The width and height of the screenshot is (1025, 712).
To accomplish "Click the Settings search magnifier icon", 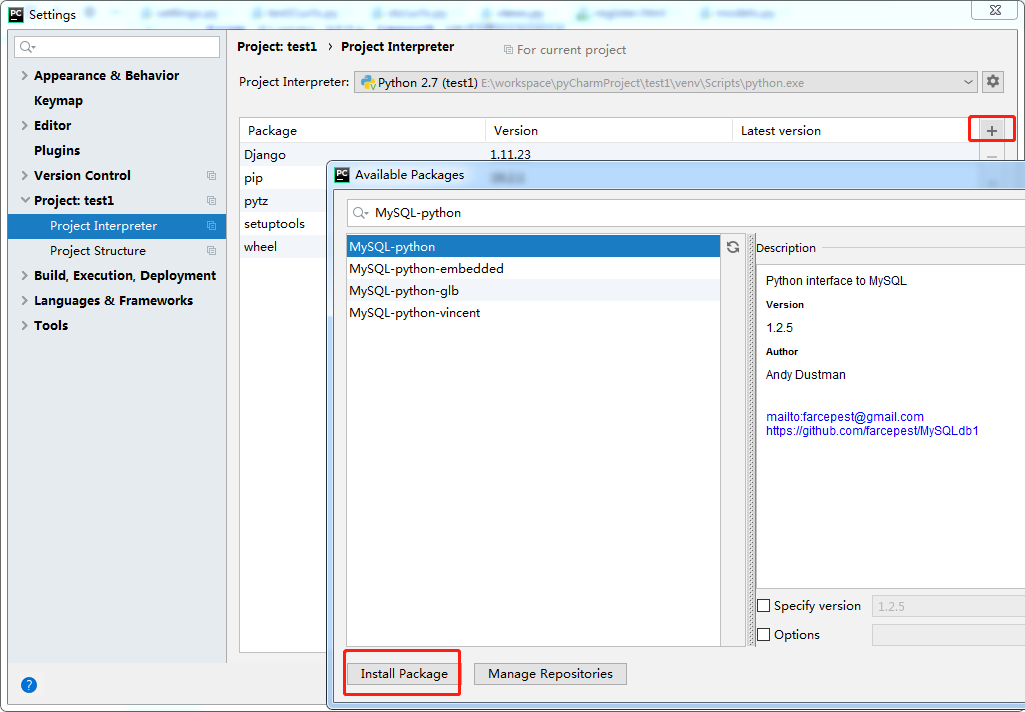I will coord(27,47).
